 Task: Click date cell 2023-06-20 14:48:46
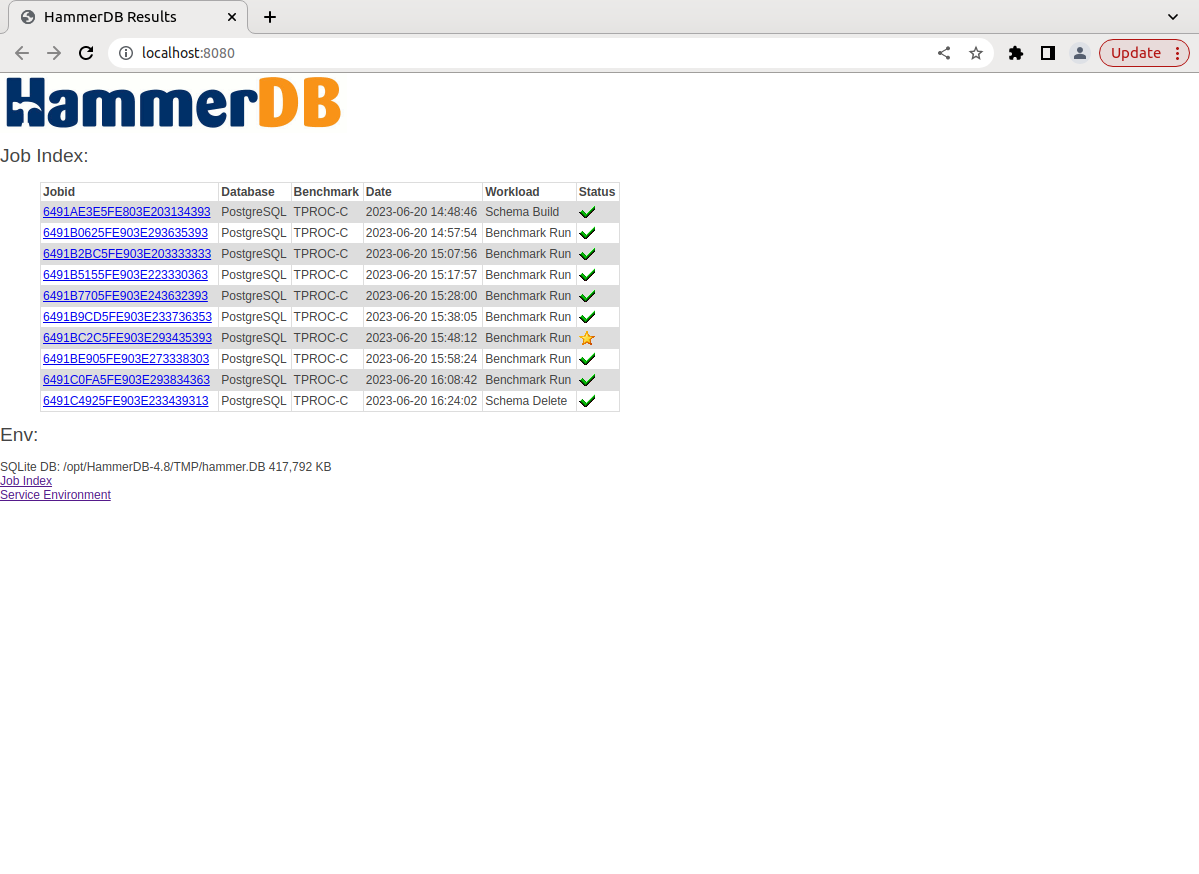[x=421, y=212]
